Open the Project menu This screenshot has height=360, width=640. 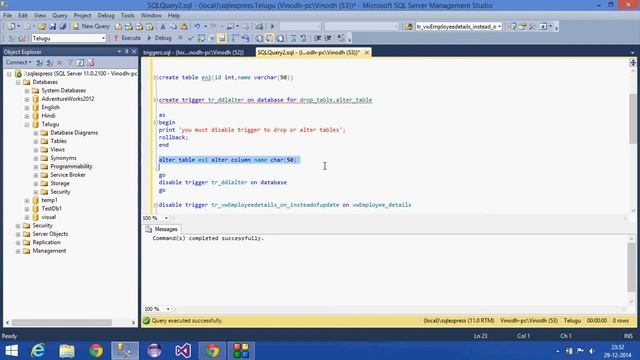point(82,16)
